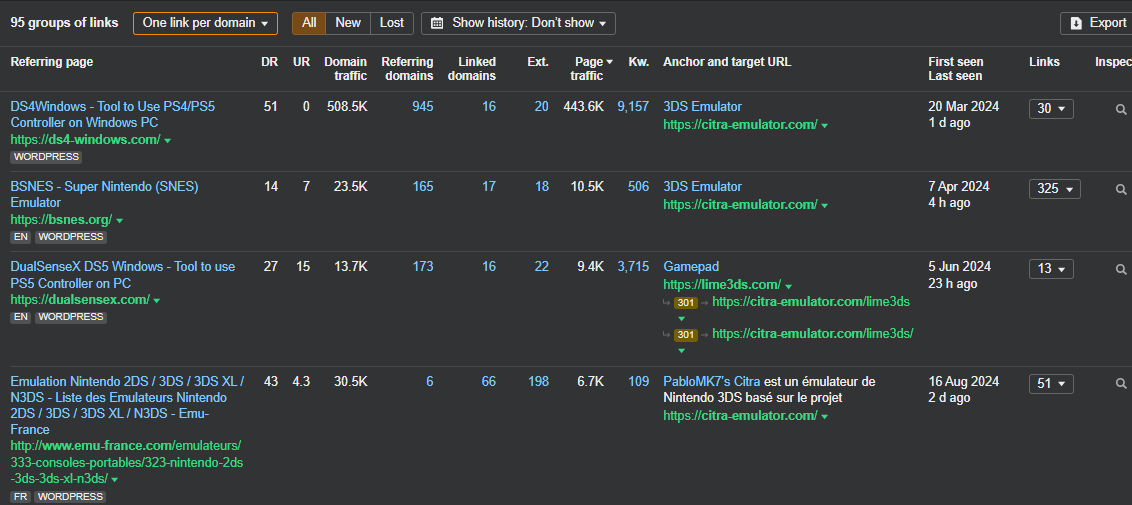1132x505 pixels.
Task: Open the BSNES Super Nintendo Emulator title link
Action: pos(104,195)
